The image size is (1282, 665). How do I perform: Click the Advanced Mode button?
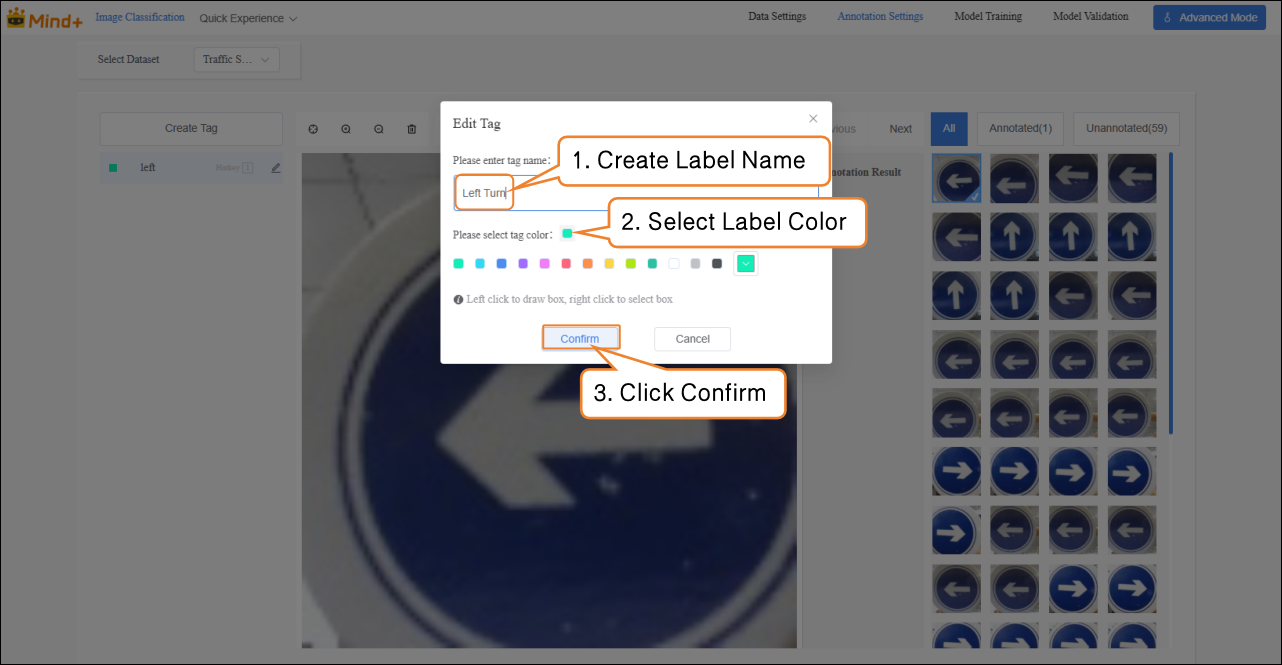pyautogui.click(x=1209, y=18)
